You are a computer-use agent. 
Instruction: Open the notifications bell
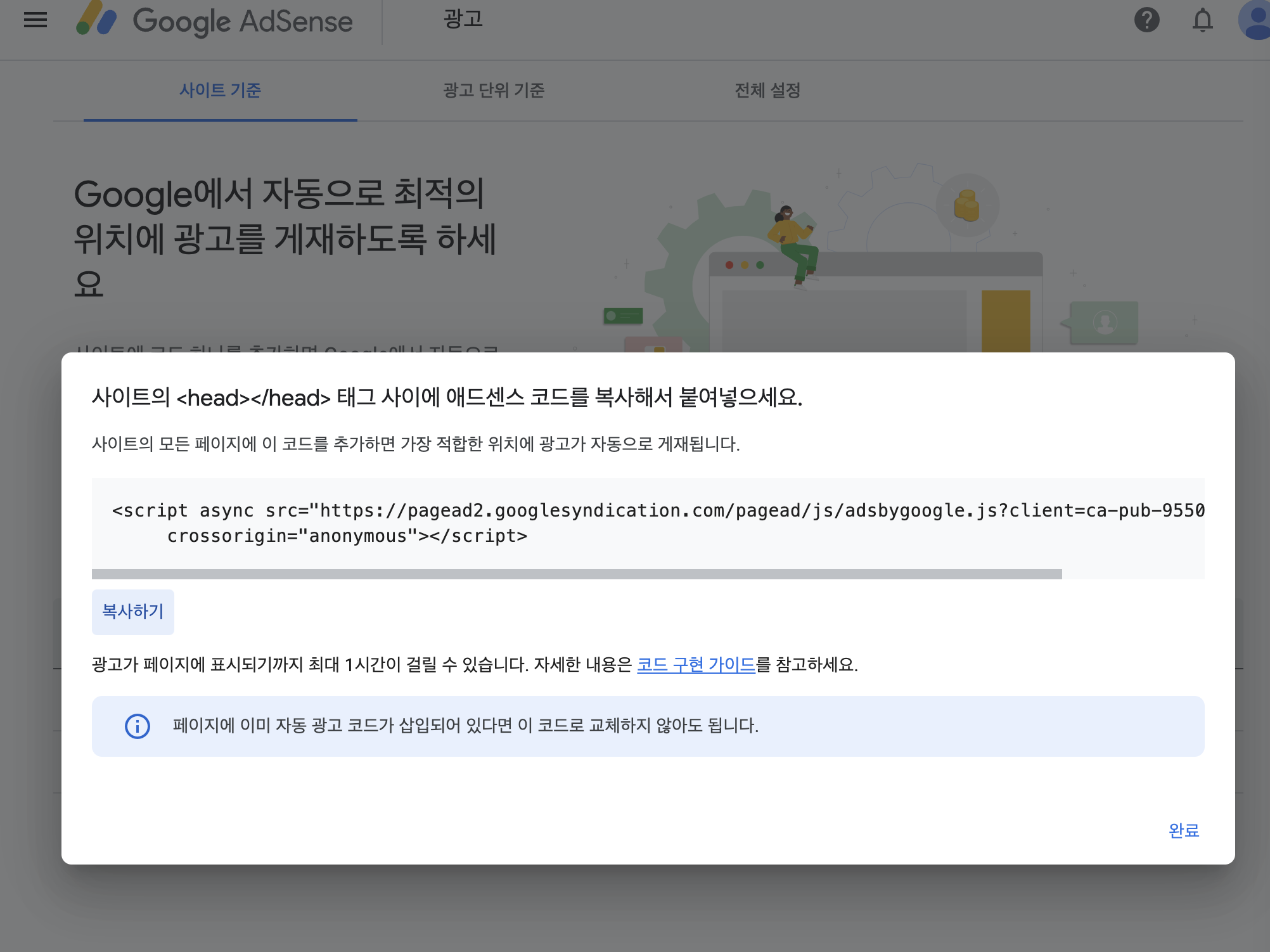(x=1202, y=20)
